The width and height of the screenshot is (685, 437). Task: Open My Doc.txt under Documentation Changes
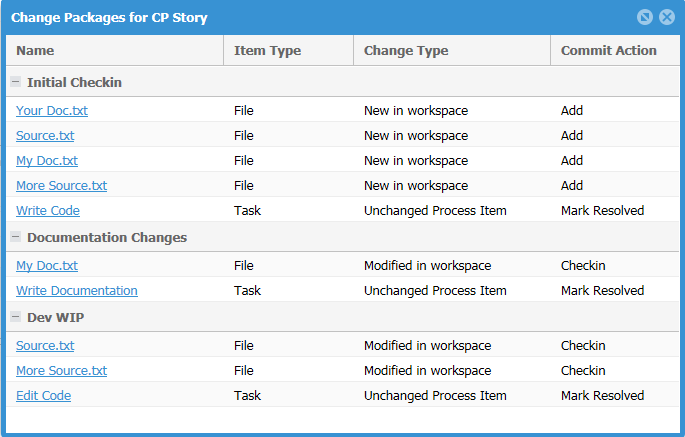pyautogui.click(x=46, y=266)
